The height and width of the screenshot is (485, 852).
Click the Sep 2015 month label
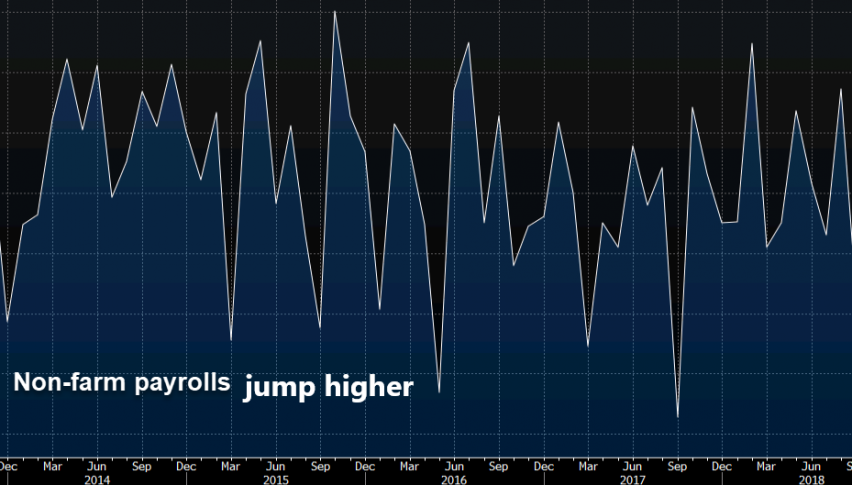pos(320,465)
